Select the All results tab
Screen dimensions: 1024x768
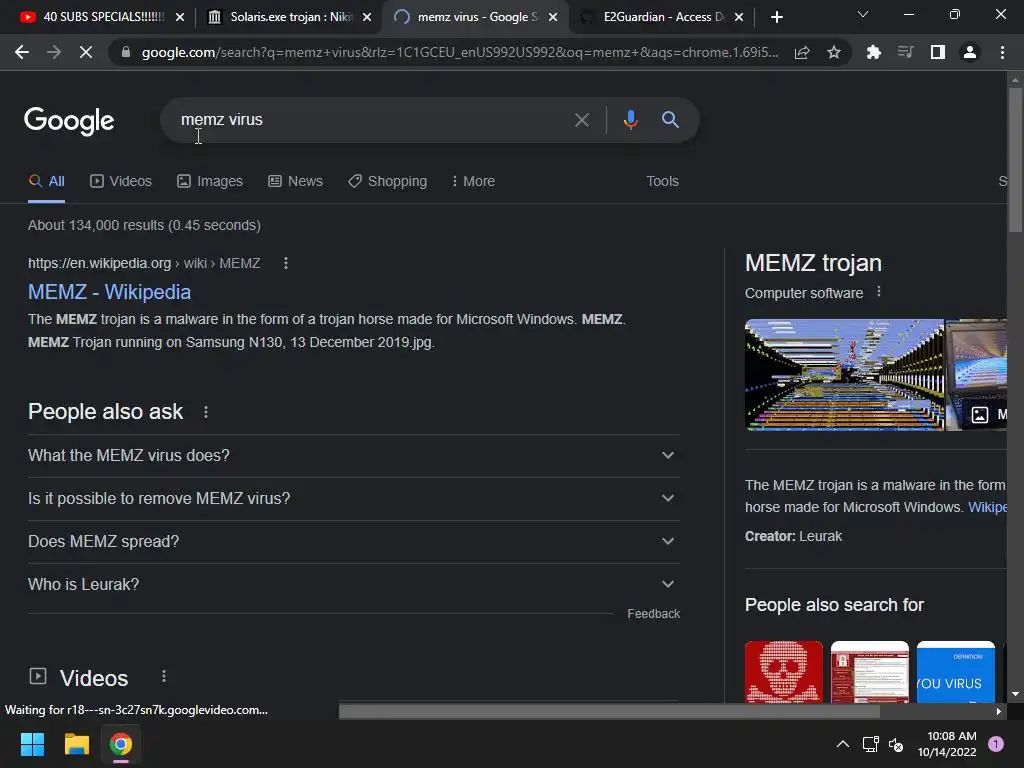[x=46, y=181]
